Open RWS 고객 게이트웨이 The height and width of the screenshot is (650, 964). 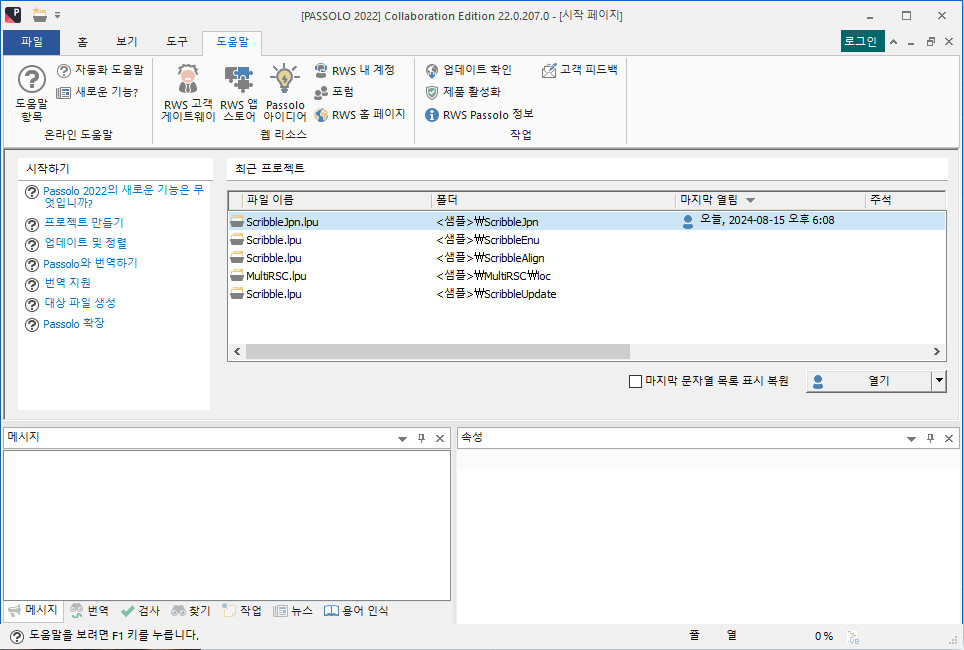point(188,92)
